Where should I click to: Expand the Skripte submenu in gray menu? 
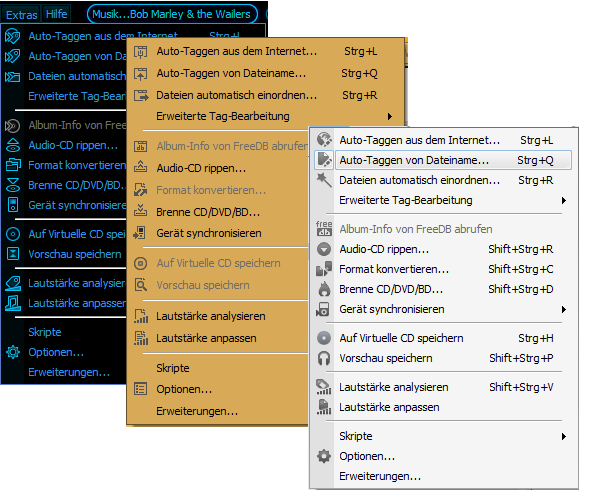[x=564, y=436]
